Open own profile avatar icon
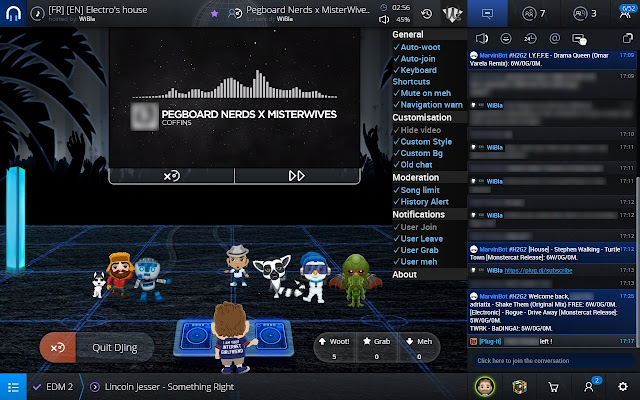The width and height of the screenshot is (640, 400). coord(485,387)
